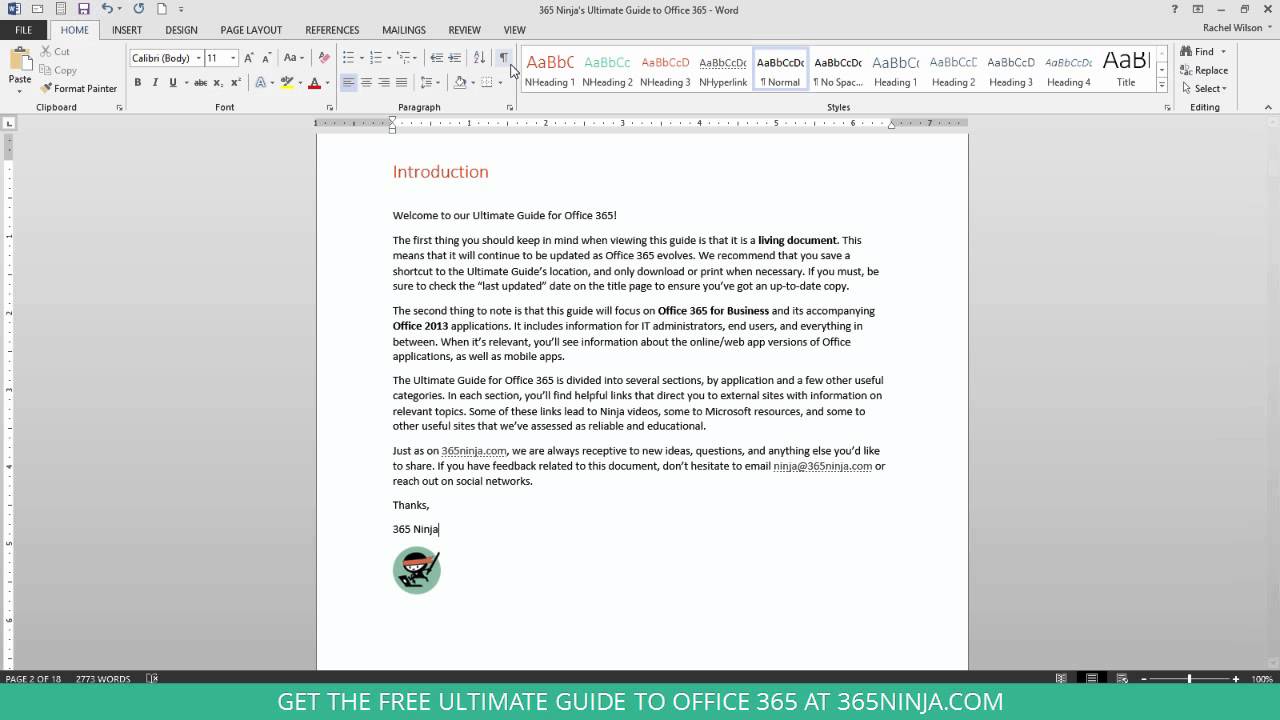Click the Format Painter brush

pos(79,88)
